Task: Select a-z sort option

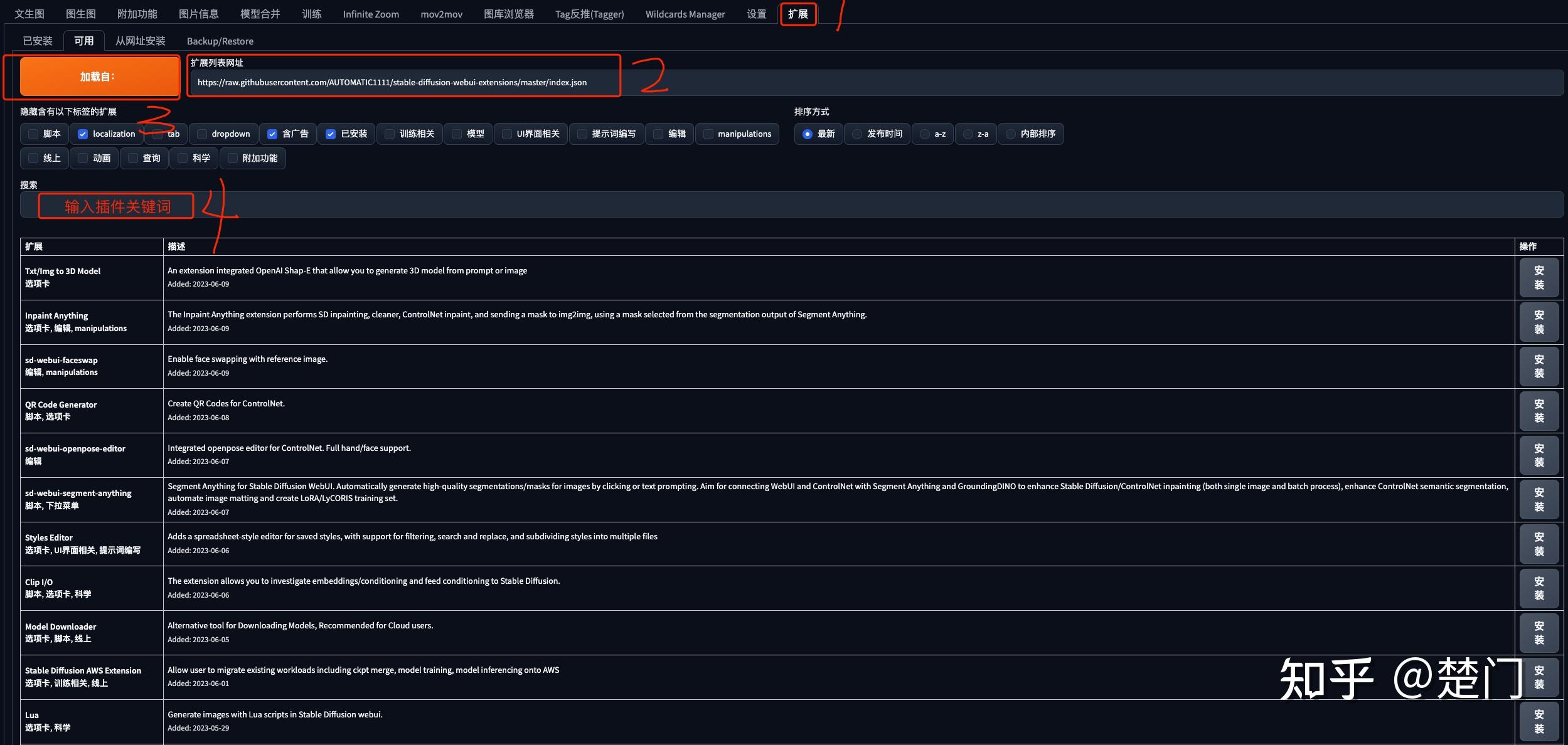Action: pyautogui.click(x=924, y=134)
